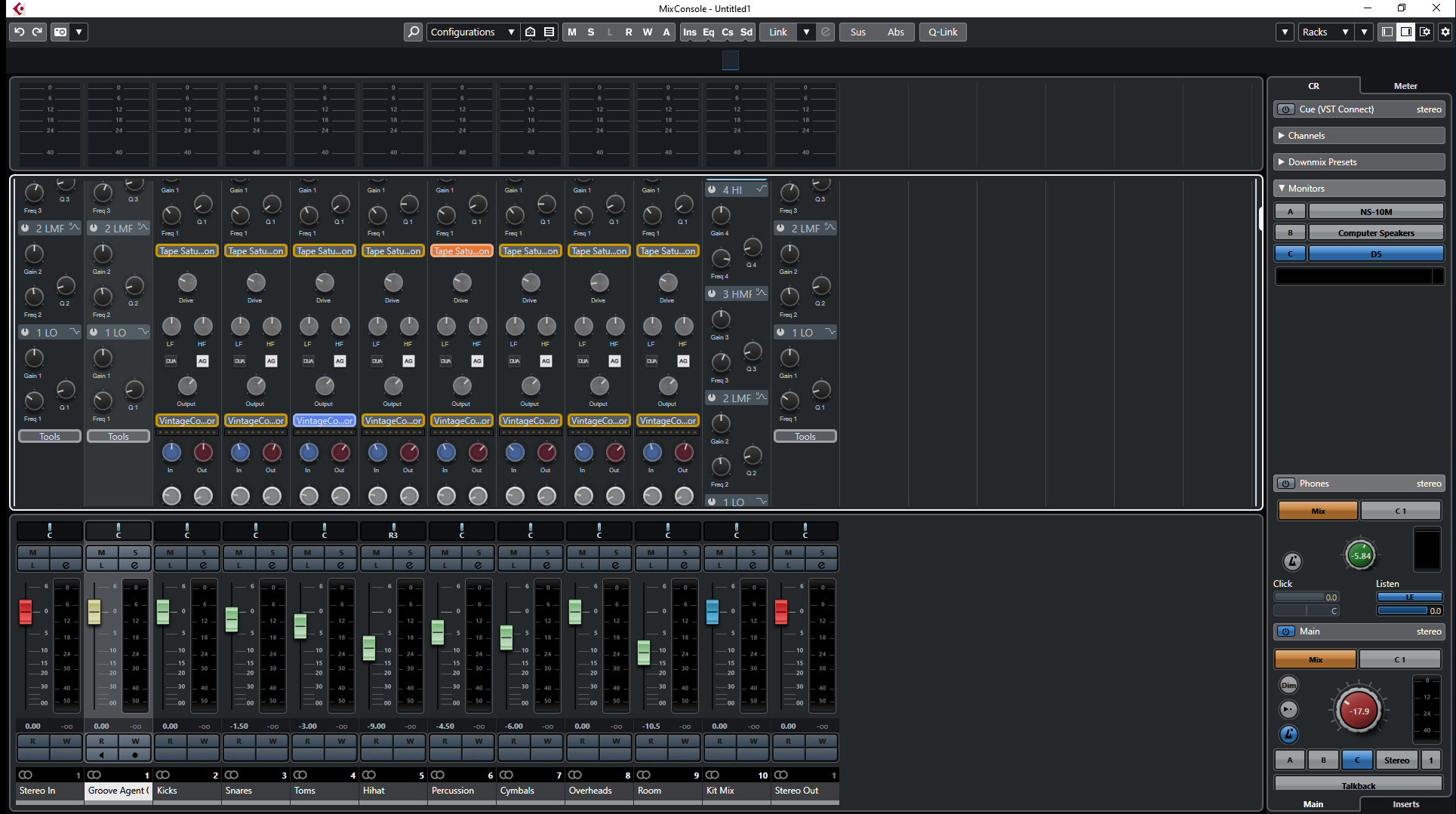Select the Computer Speakers monitor
The image size is (1456, 814).
(1375, 233)
